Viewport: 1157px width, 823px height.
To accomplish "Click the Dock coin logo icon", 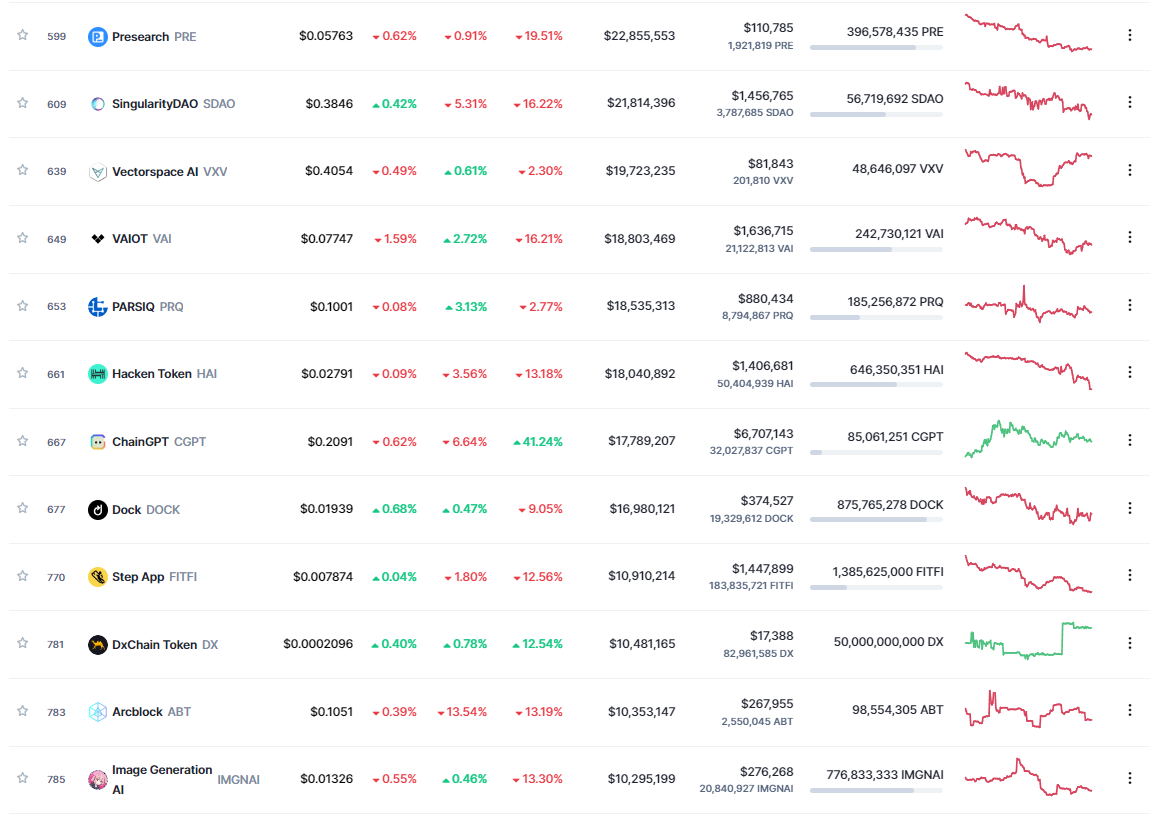I will [x=98, y=510].
